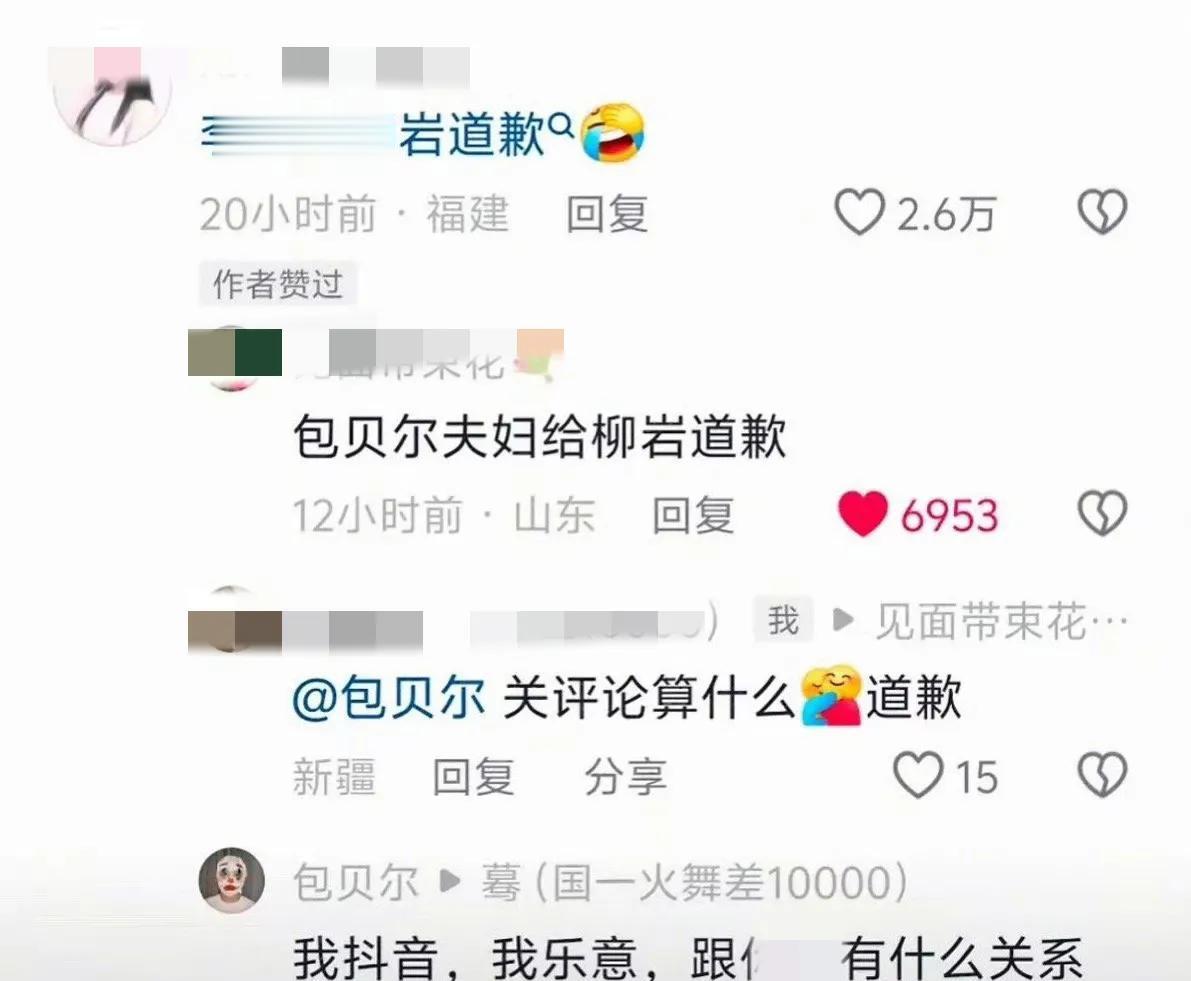This screenshot has height=981, width=1191.
Task: Dislike the 新疆 reply
Action: (1102, 775)
